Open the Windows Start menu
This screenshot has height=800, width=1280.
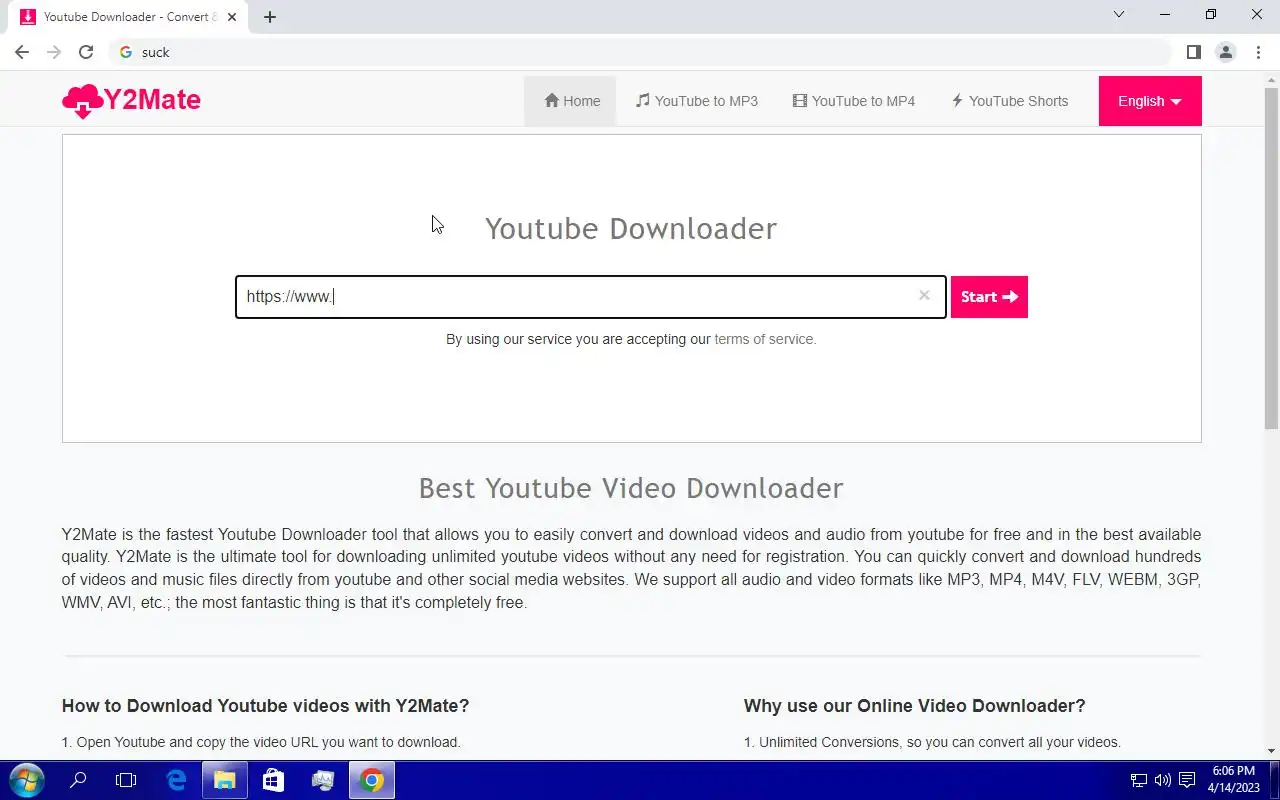point(26,780)
